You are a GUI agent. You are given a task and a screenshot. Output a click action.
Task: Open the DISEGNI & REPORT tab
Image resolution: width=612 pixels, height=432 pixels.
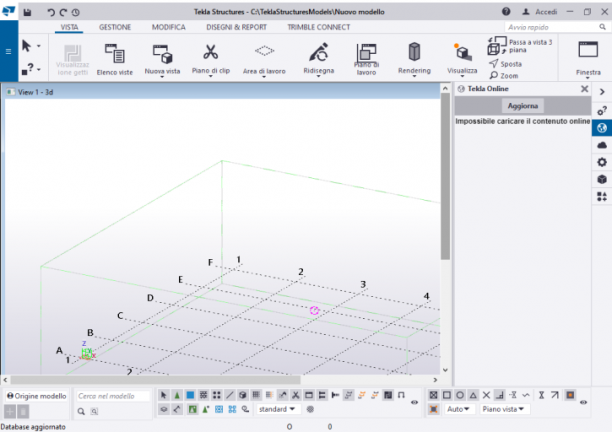click(237, 27)
